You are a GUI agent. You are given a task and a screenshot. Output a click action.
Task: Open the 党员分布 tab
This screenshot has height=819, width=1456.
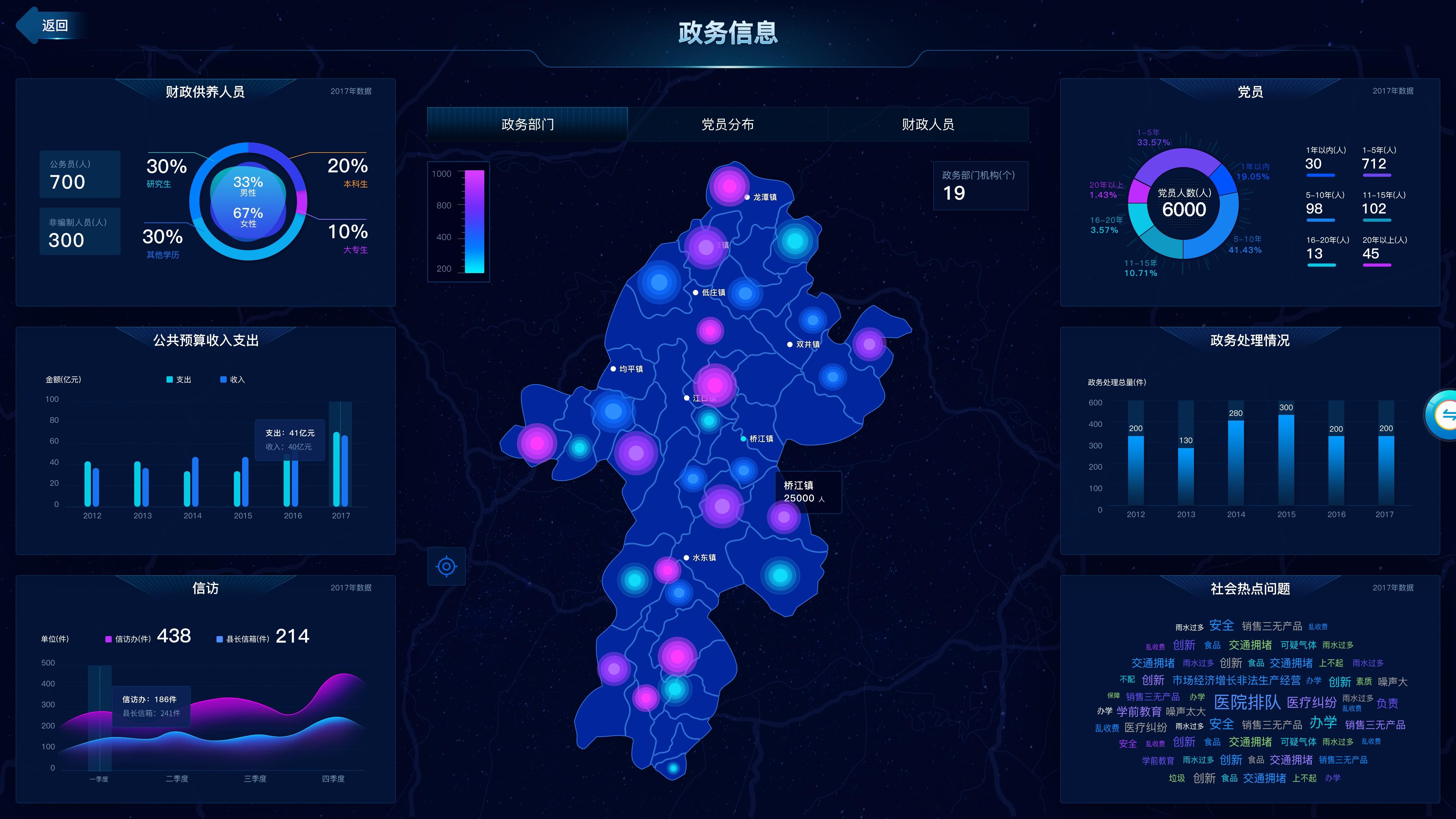[x=727, y=124]
